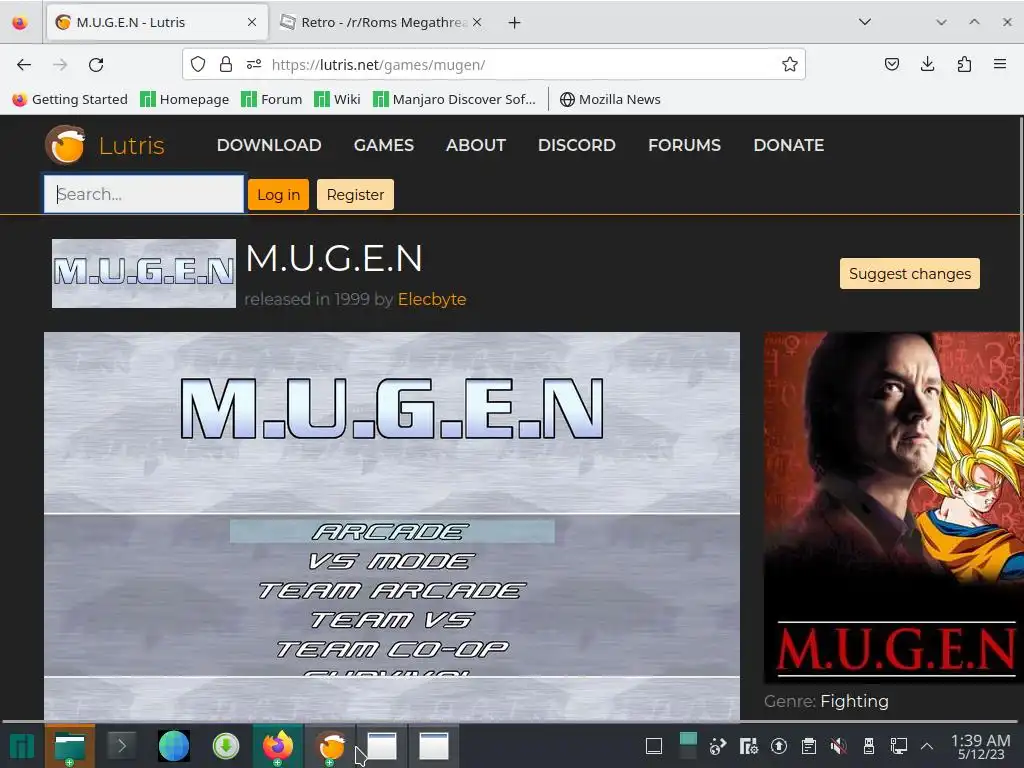The height and width of the screenshot is (768, 1024).
Task: Open the Firefox downloads panel
Action: pyautogui.click(x=927, y=64)
